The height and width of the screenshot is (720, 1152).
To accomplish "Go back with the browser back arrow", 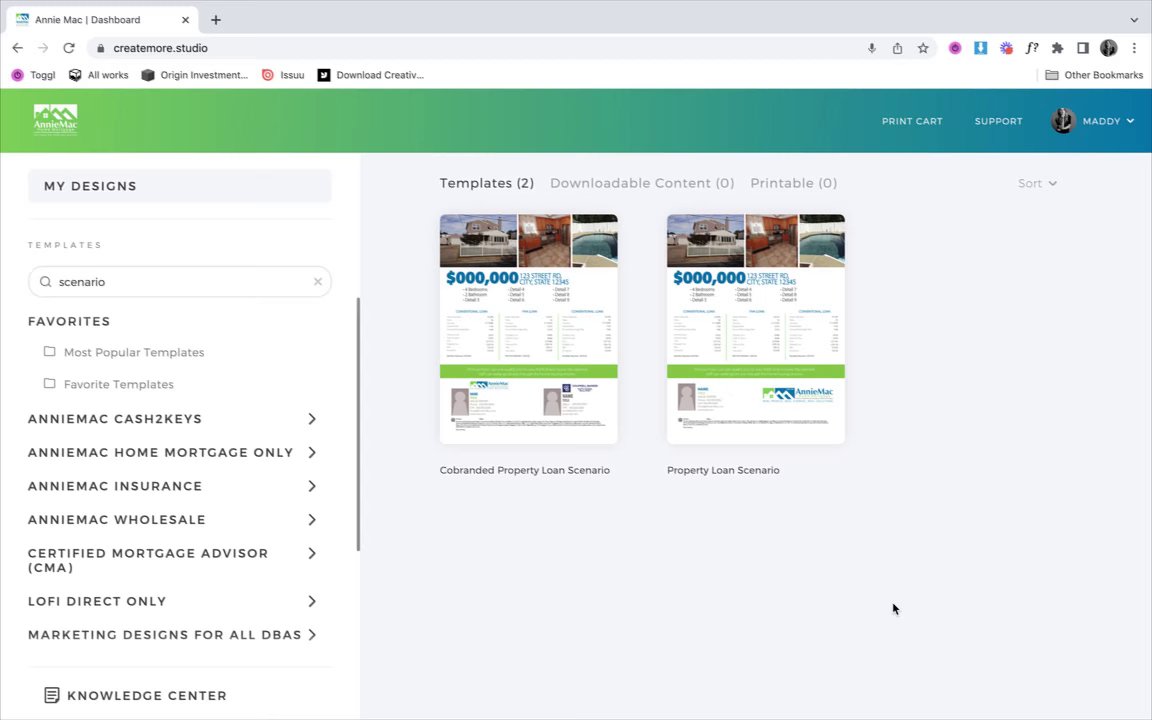I will (18, 48).
